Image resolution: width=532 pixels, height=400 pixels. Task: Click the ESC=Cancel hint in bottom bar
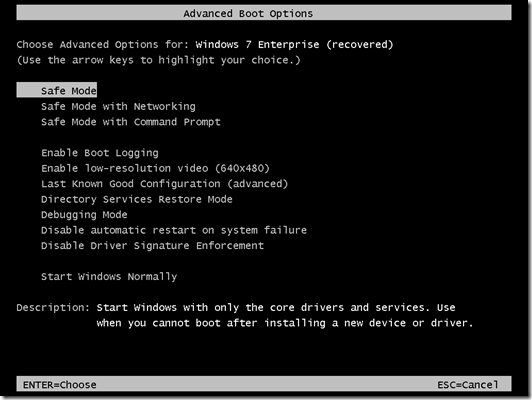[x=468, y=385]
